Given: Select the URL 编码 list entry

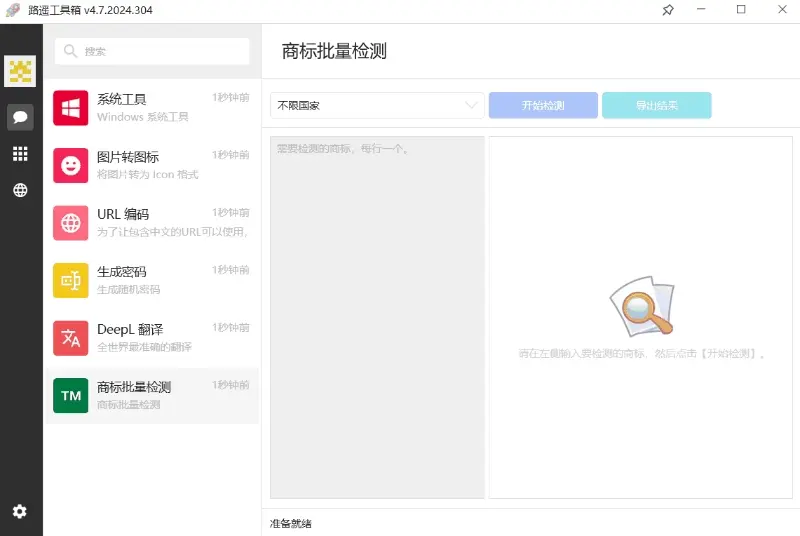Looking at the screenshot, I should coord(152,223).
